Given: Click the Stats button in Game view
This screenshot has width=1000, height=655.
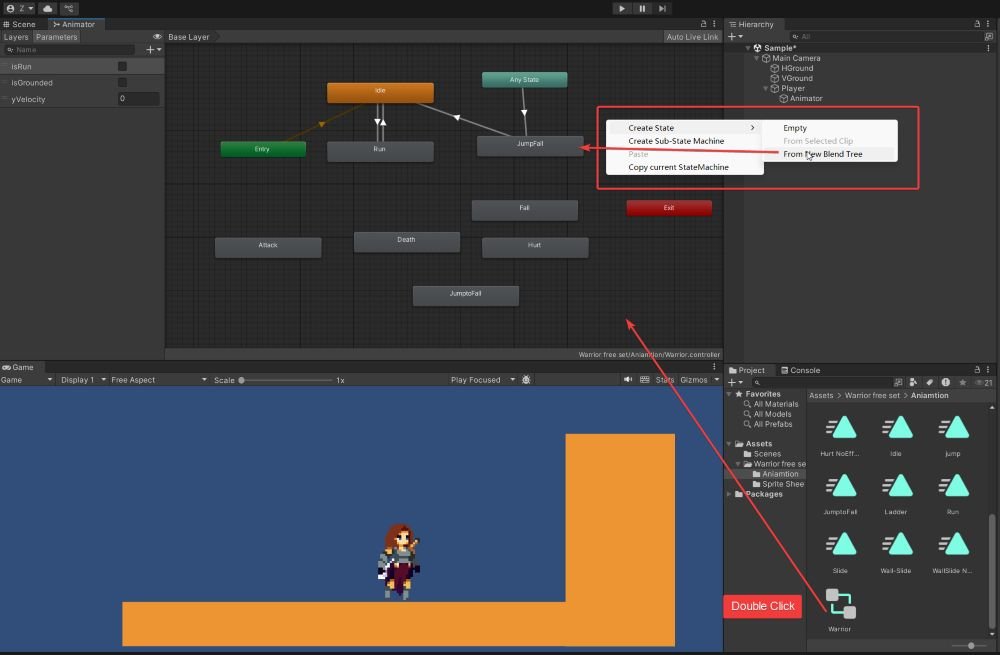Looking at the screenshot, I should pos(665,379).
